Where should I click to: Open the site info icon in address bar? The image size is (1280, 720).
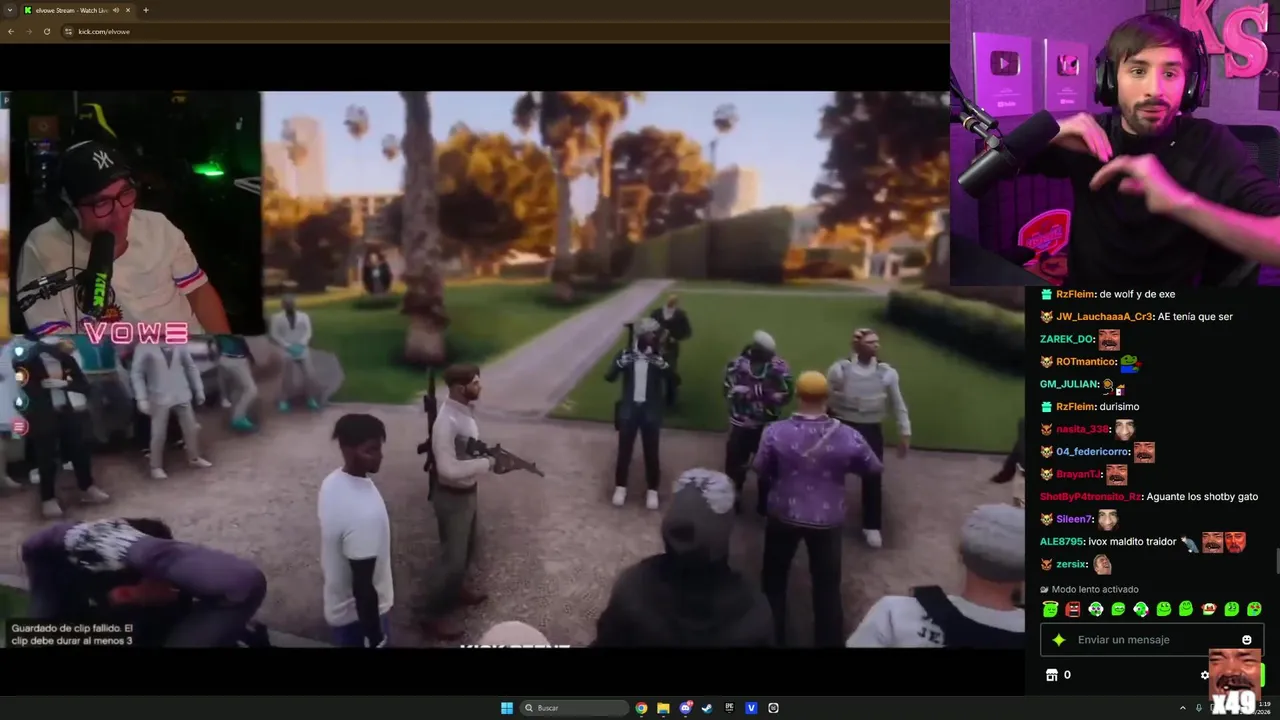68,31
